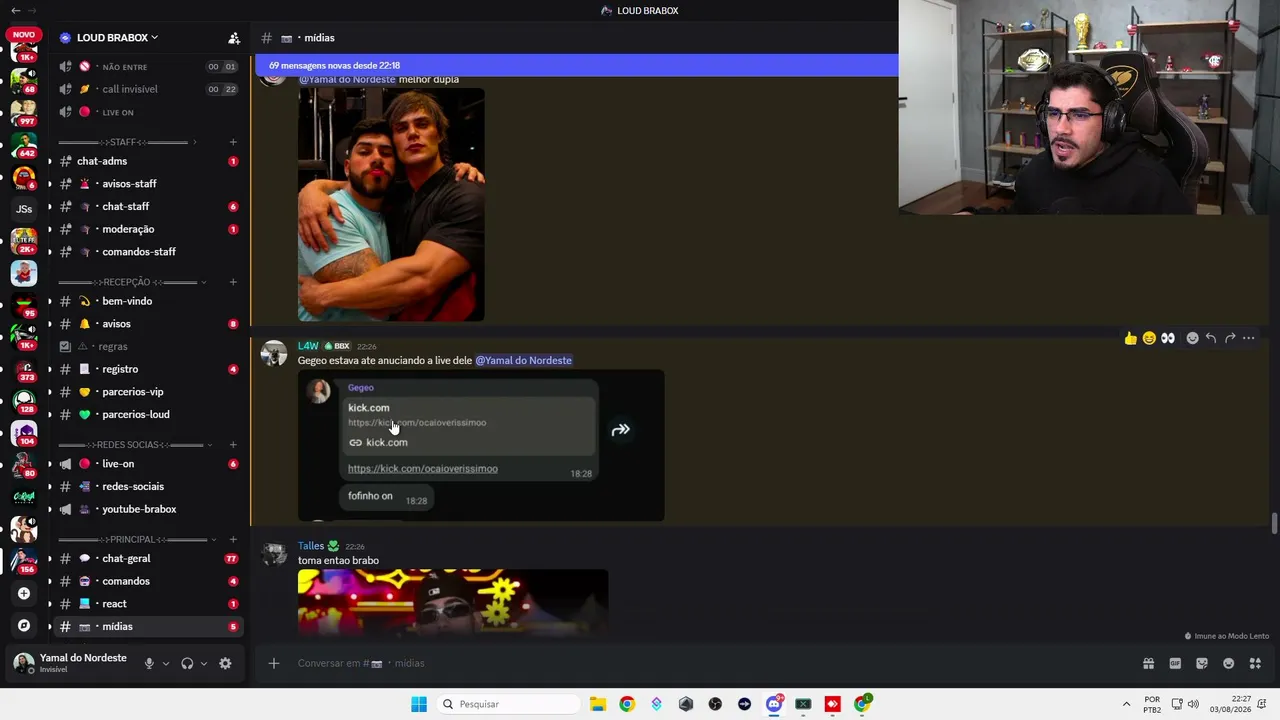Click the Windows taskbar search box
1280x720 pixels.
click(x=508, y=704)
